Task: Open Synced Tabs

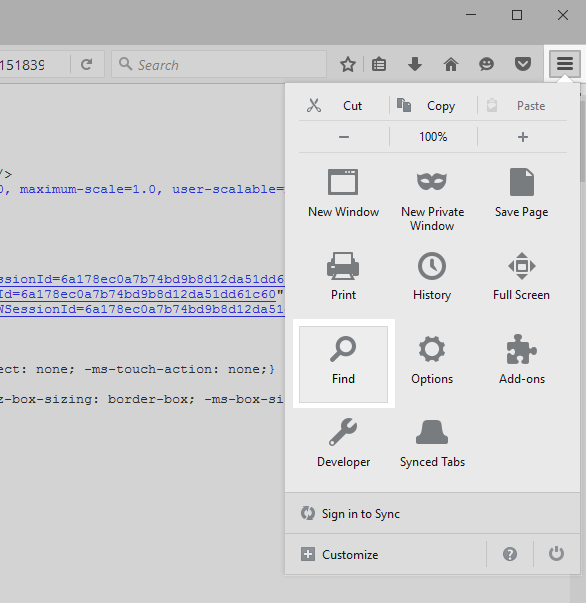Action: (x=432, y=443)
